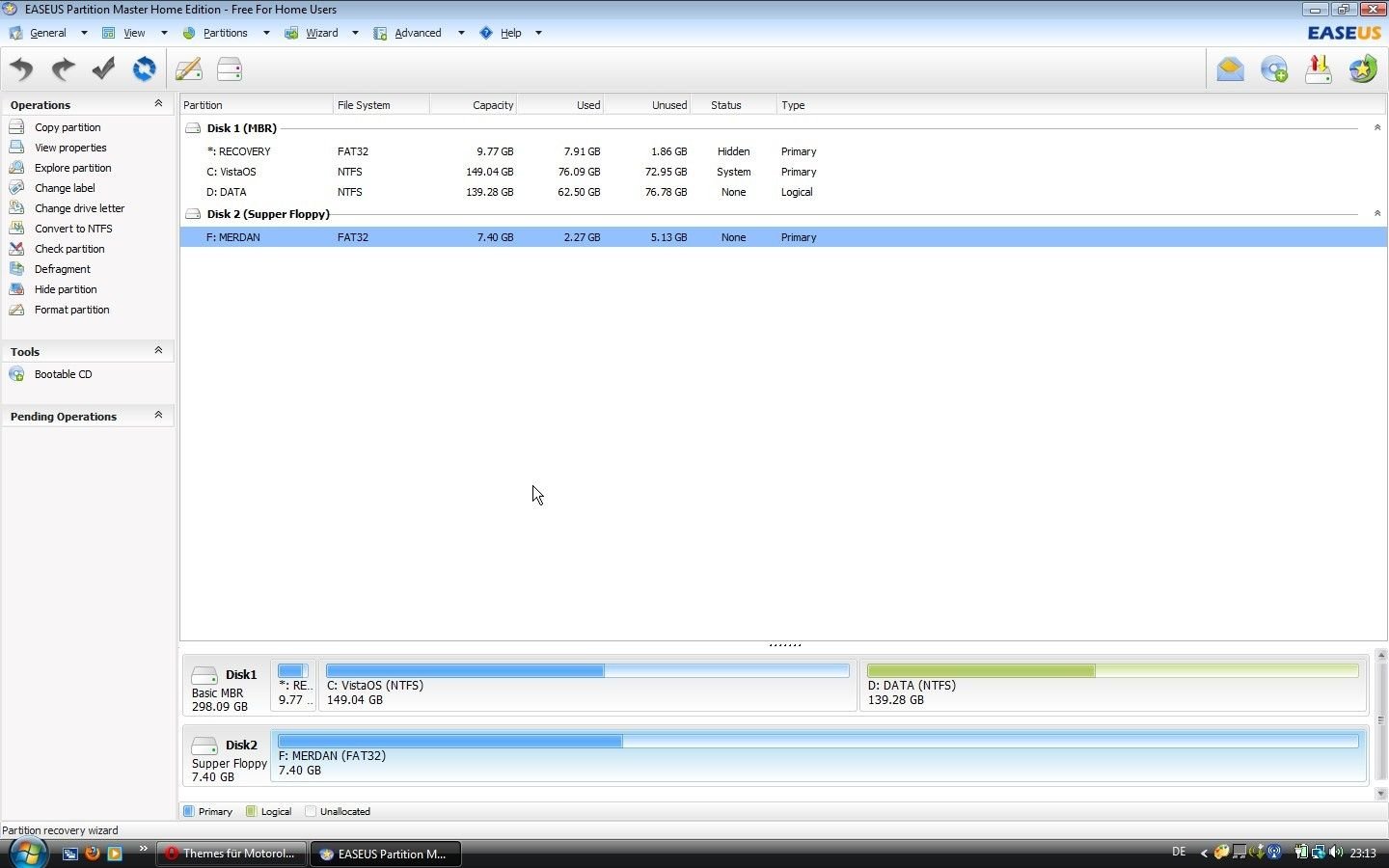The height and width of the screenshot is (868, 1389).
Task: Open Partitions menu dropdown arrow
Action: coord(266,33)
